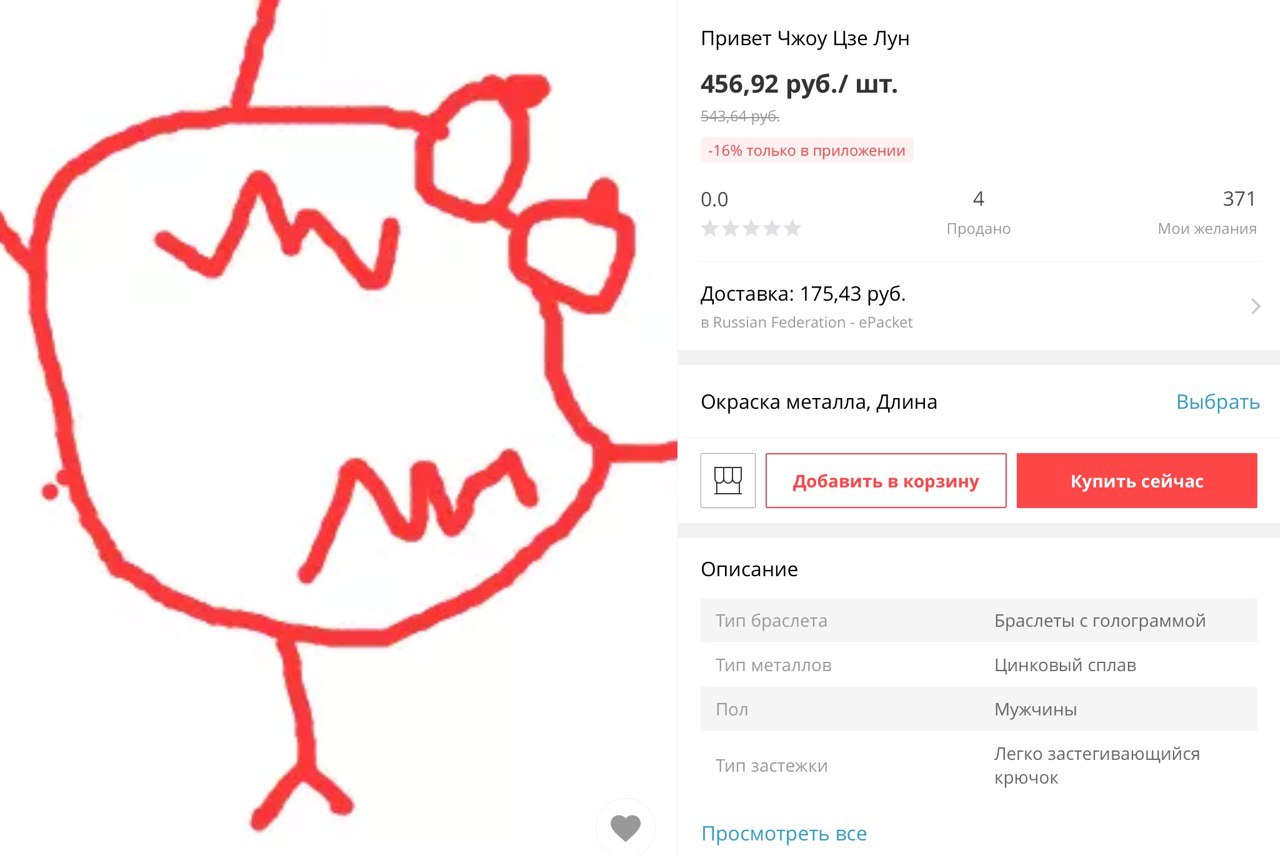This screenshot has width=1280, height=855.
Task: Open "Выбрать" option selector
Action: [x=1218, y=402]
